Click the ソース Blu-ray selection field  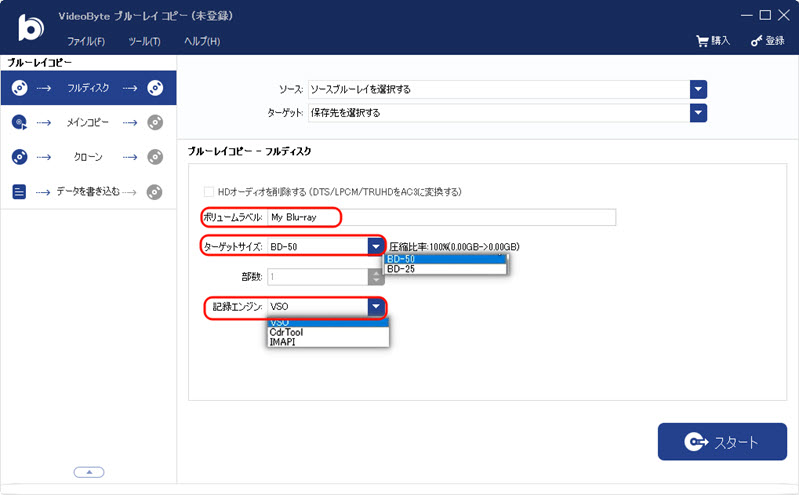(499, 89)
